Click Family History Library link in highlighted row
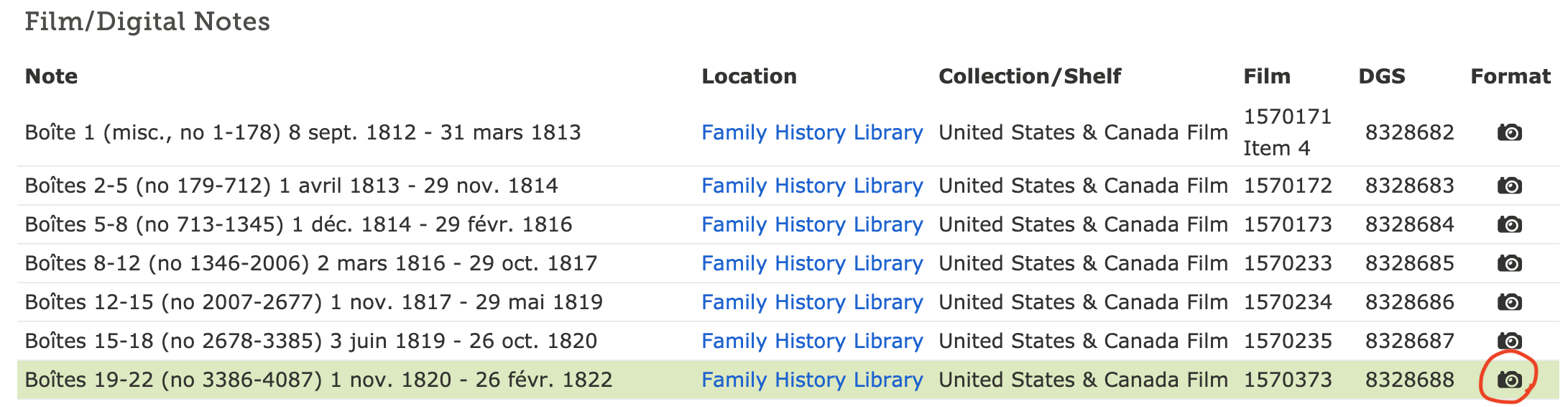 click(812, 380)
